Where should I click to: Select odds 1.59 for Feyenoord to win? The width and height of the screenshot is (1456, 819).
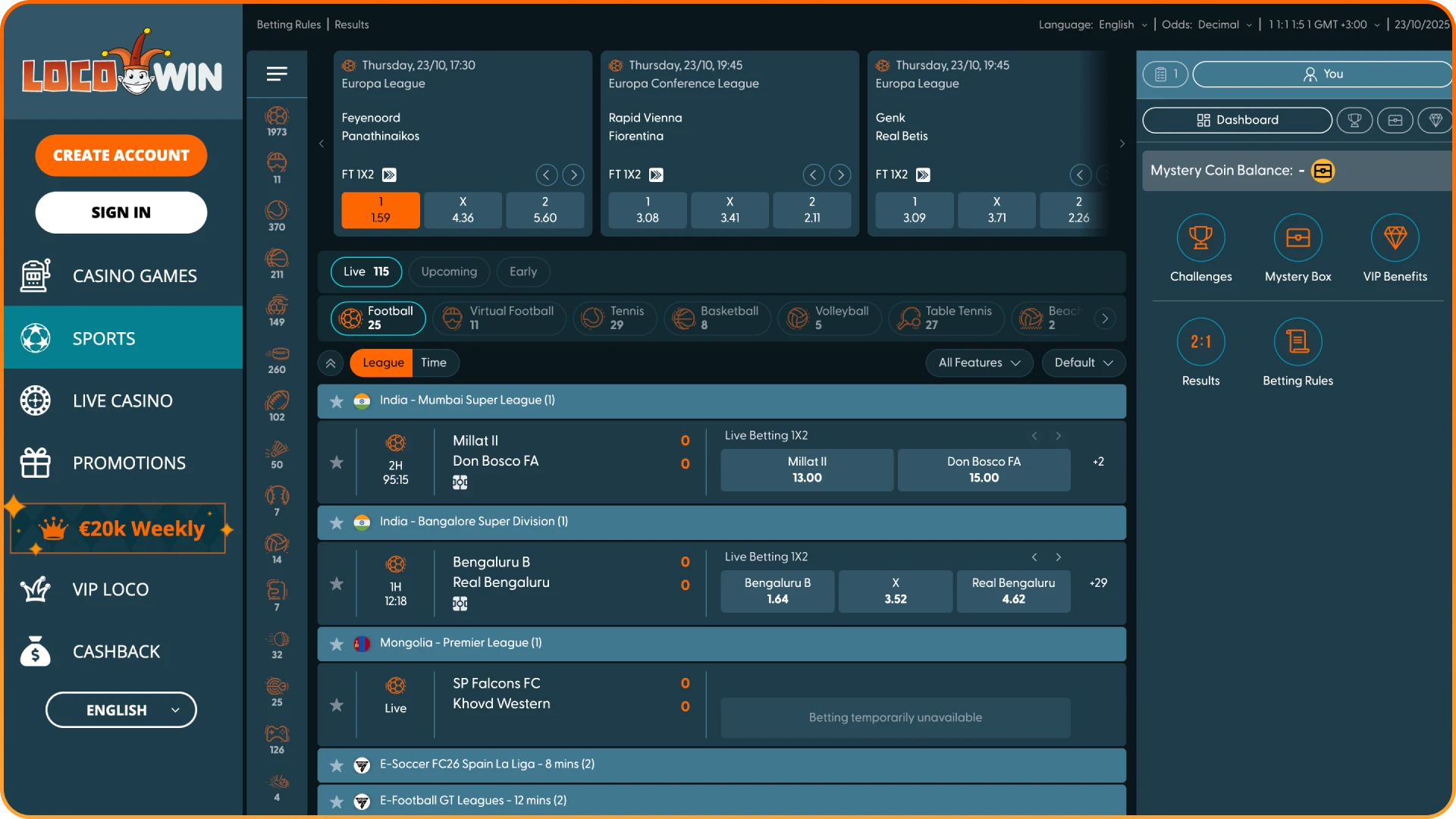tap(380, 210)
